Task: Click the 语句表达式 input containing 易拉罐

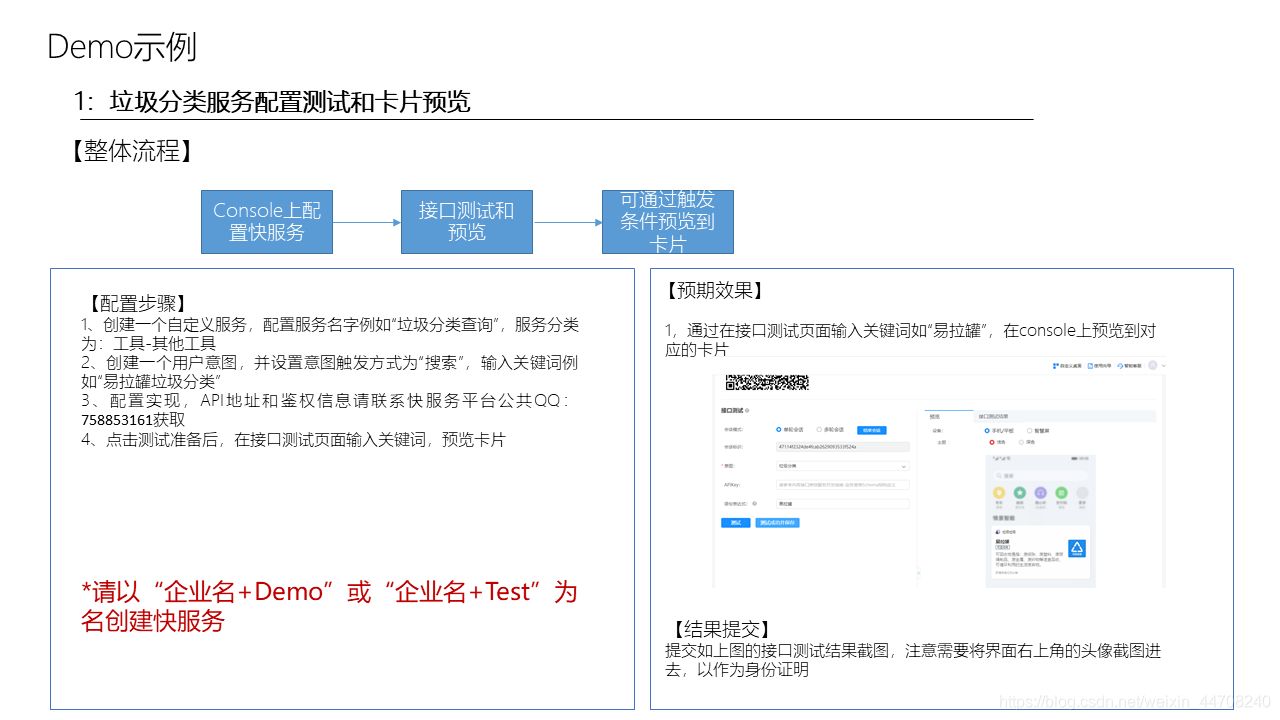Action: [843, 504]
